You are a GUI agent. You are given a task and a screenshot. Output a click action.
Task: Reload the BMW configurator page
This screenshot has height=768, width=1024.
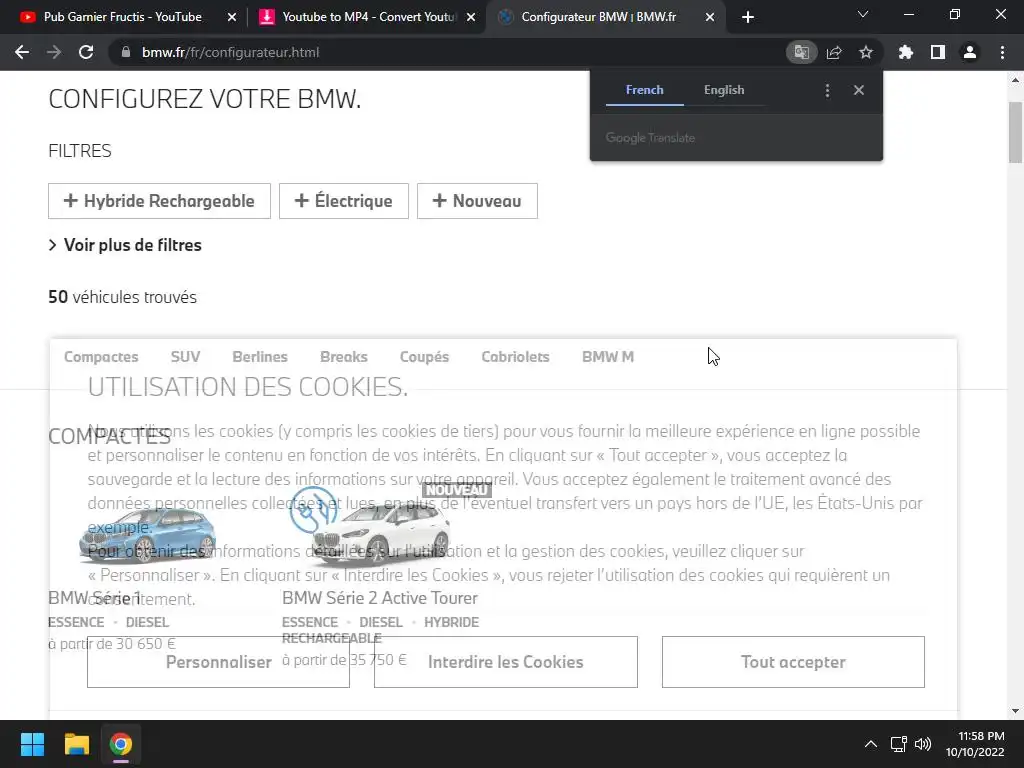(86, 52)
